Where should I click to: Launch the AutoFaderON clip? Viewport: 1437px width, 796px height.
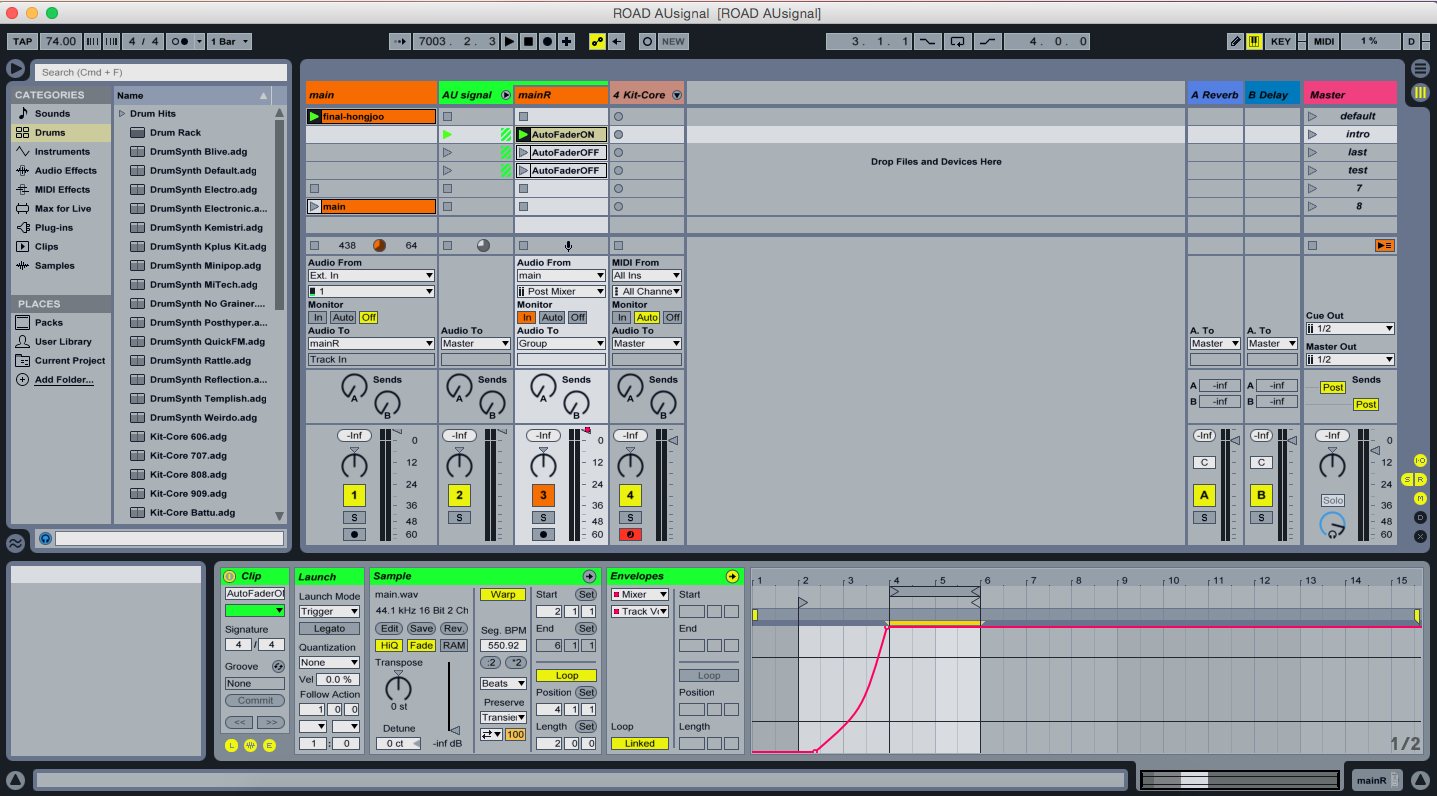click(524, 134)
